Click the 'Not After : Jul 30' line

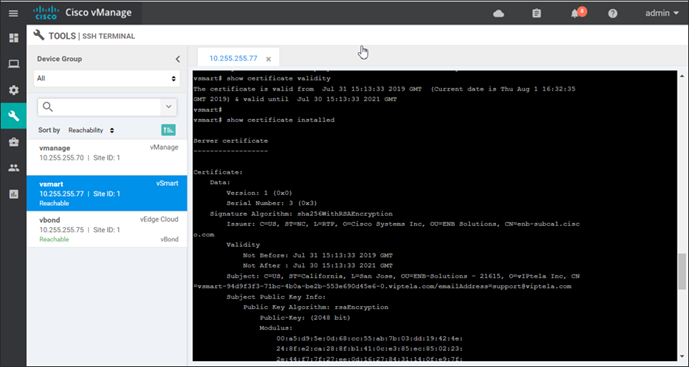tap(318, 265)
